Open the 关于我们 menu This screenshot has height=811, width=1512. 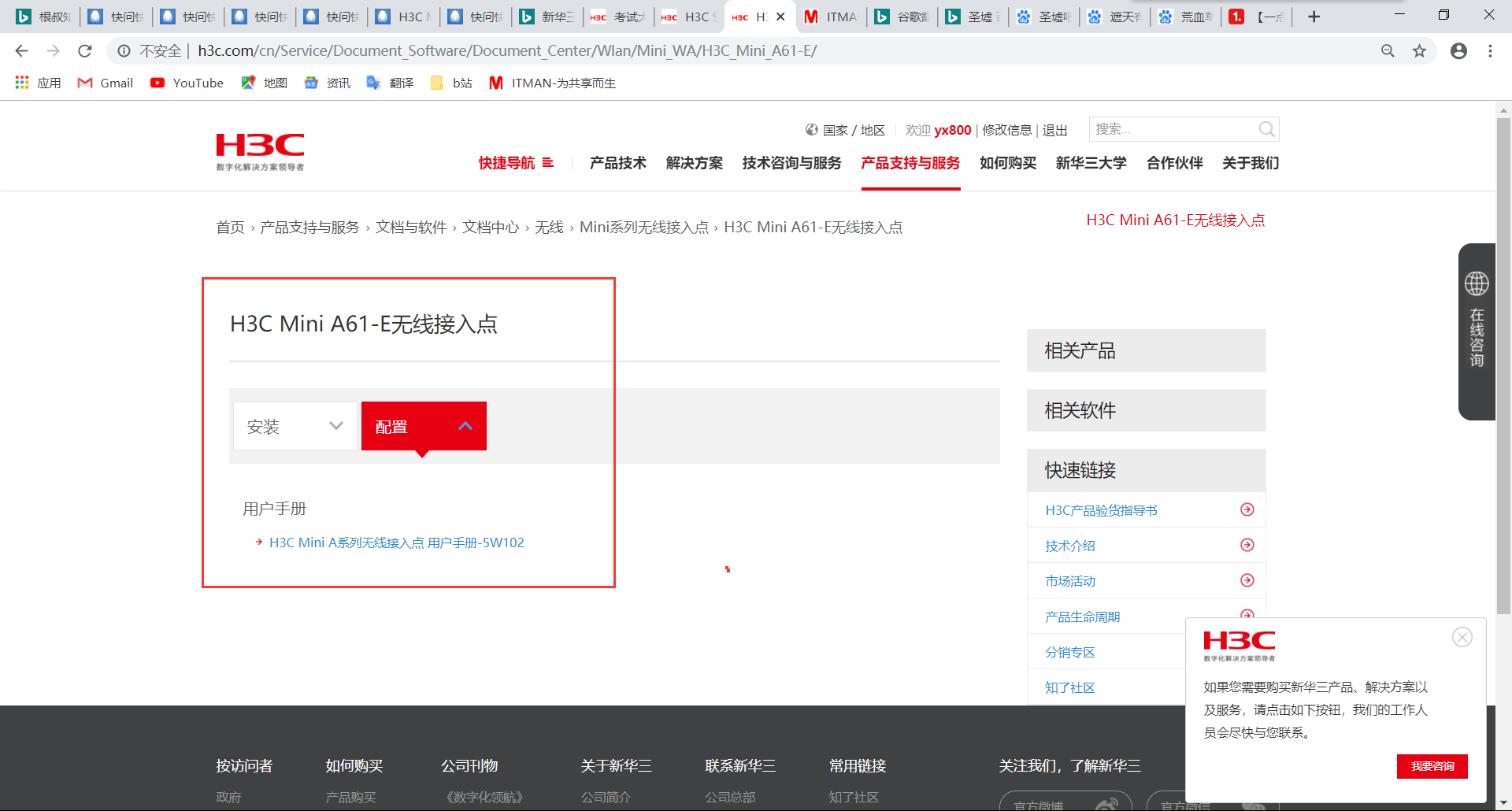pos(1251,163)
